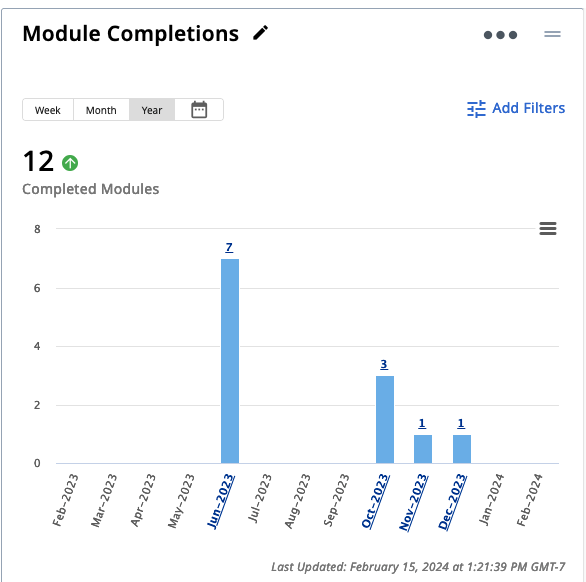Open the calendar date picker icon
586x582 pixels.
pos(199,110)
